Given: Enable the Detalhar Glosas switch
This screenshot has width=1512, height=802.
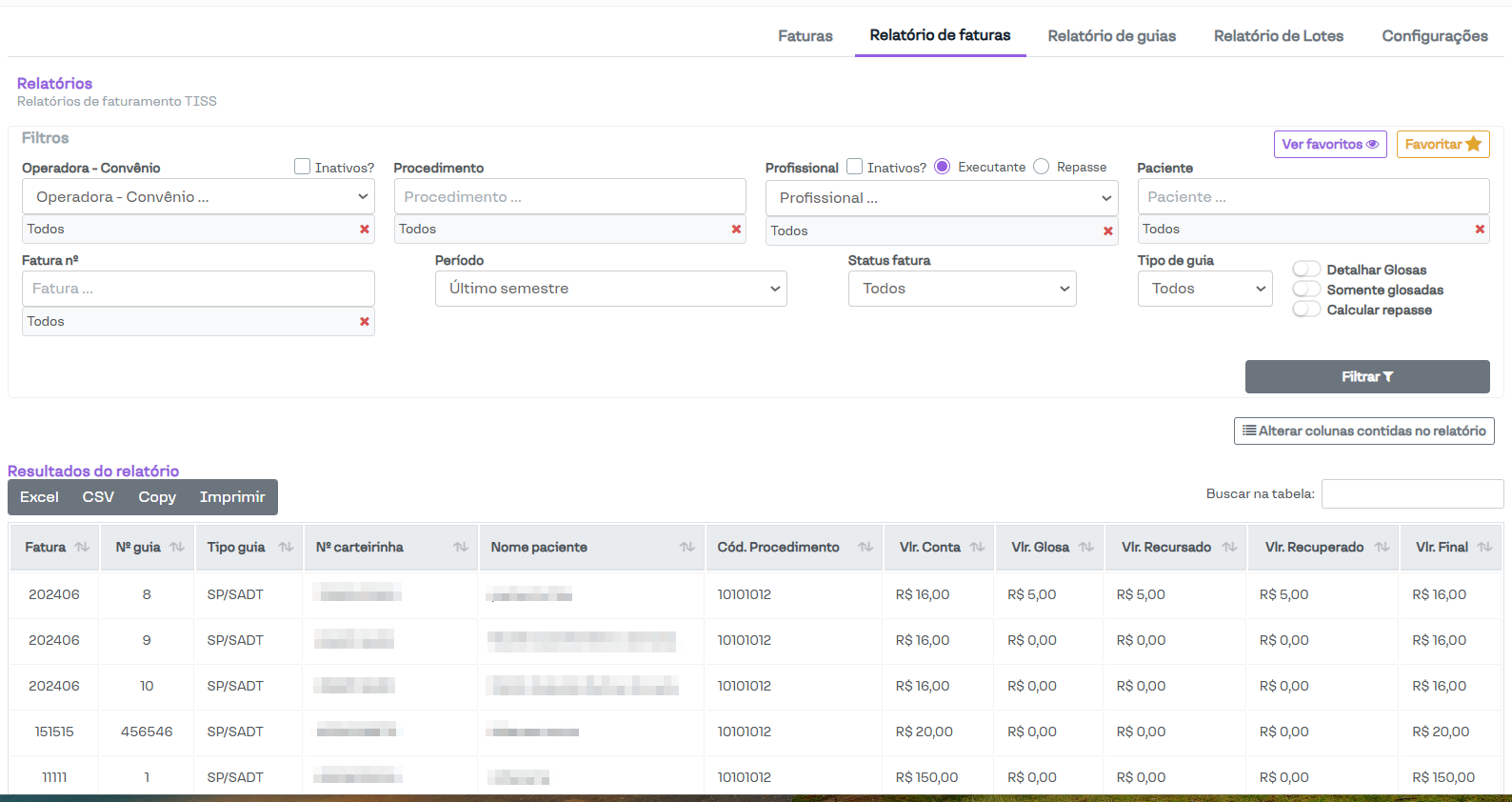Looking at the screenshot, I should [1306, 270].
